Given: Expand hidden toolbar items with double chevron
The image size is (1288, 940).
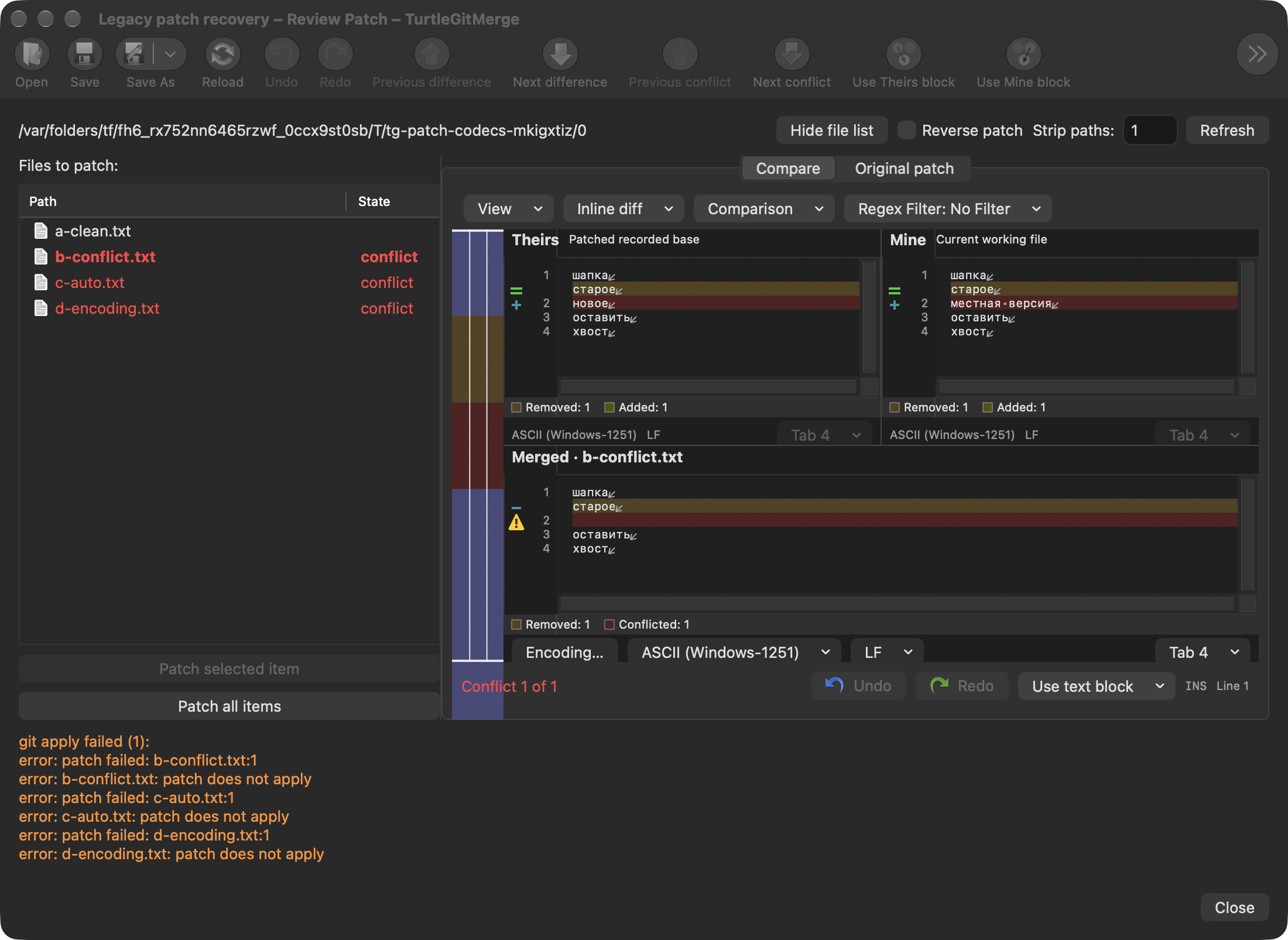Looking at the screenshot, I should pyautogui.click(x=1257, y=54).
